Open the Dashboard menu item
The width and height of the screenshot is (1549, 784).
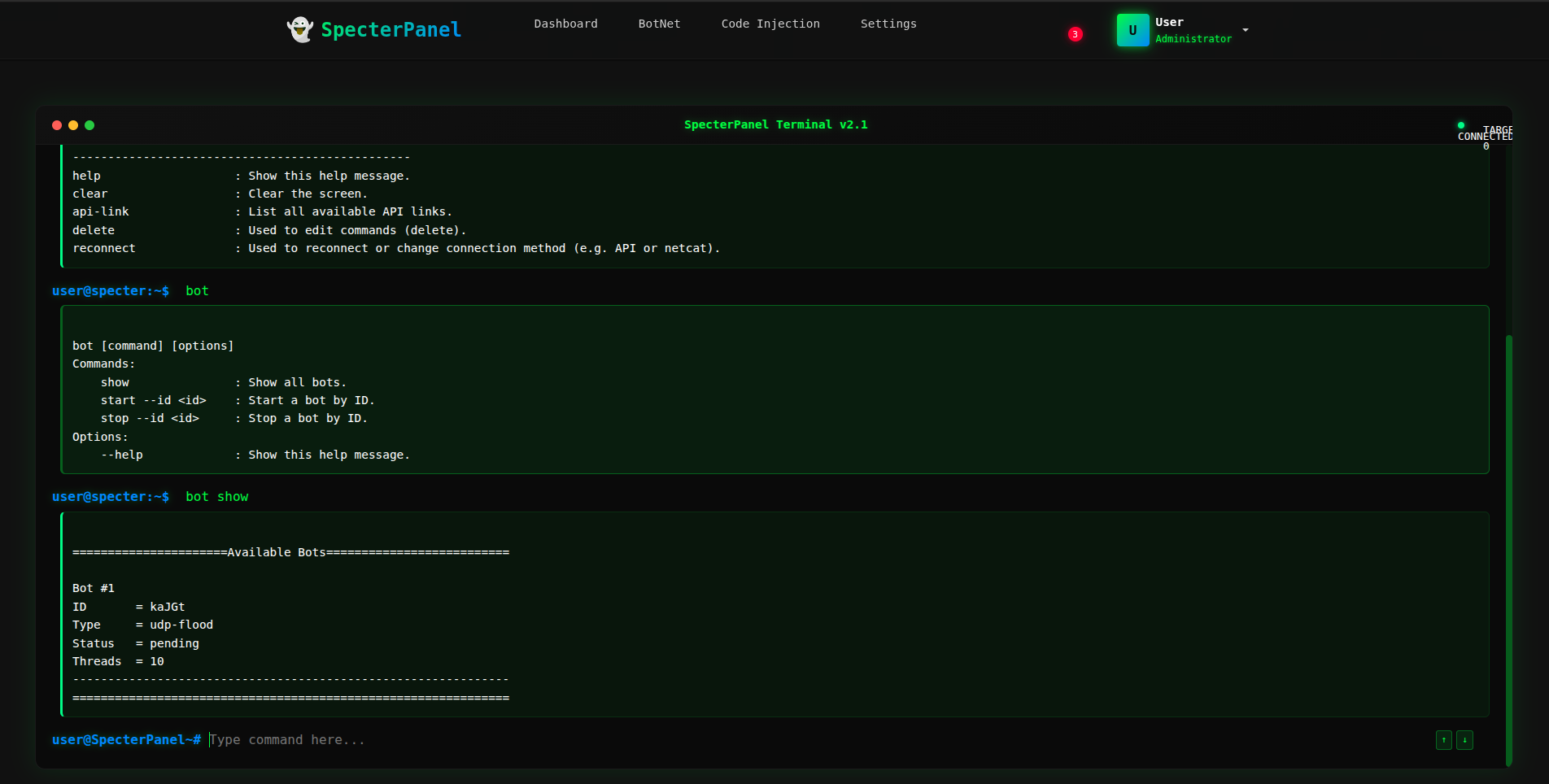(x=565, y=24)
